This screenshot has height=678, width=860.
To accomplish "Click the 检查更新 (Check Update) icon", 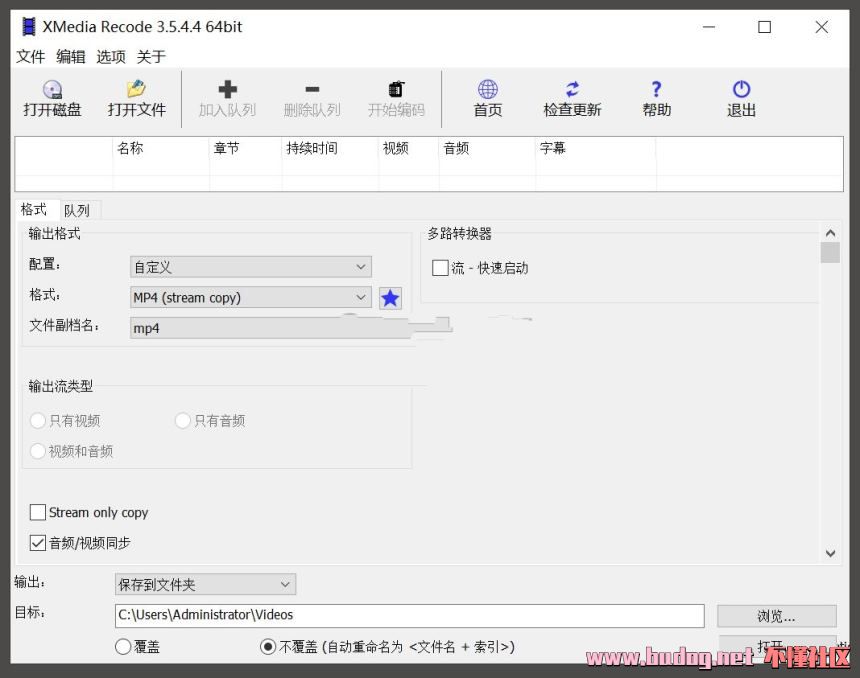I will click(572, 90).
